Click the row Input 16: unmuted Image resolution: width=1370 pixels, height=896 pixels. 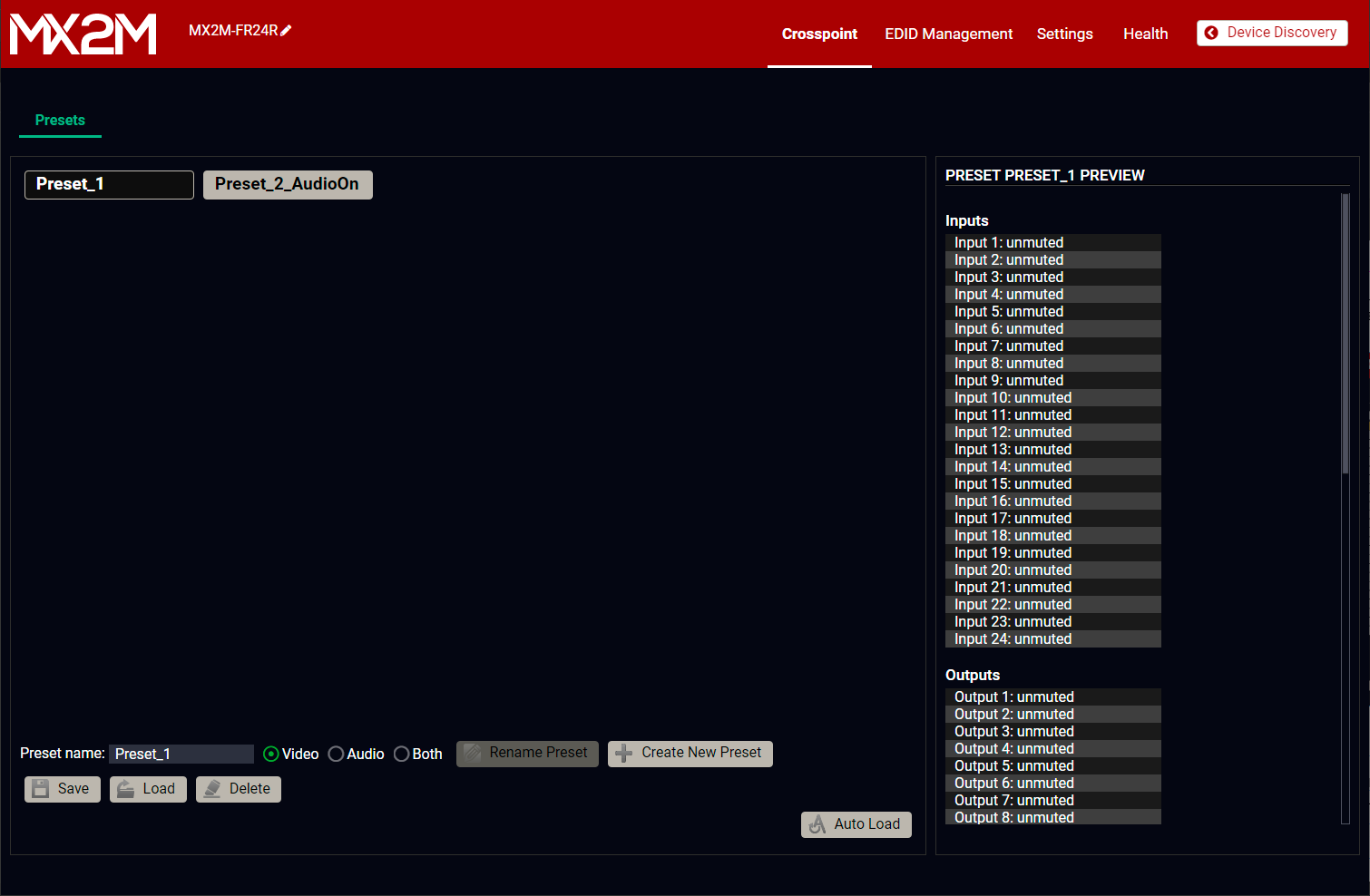coord(1053,502)
